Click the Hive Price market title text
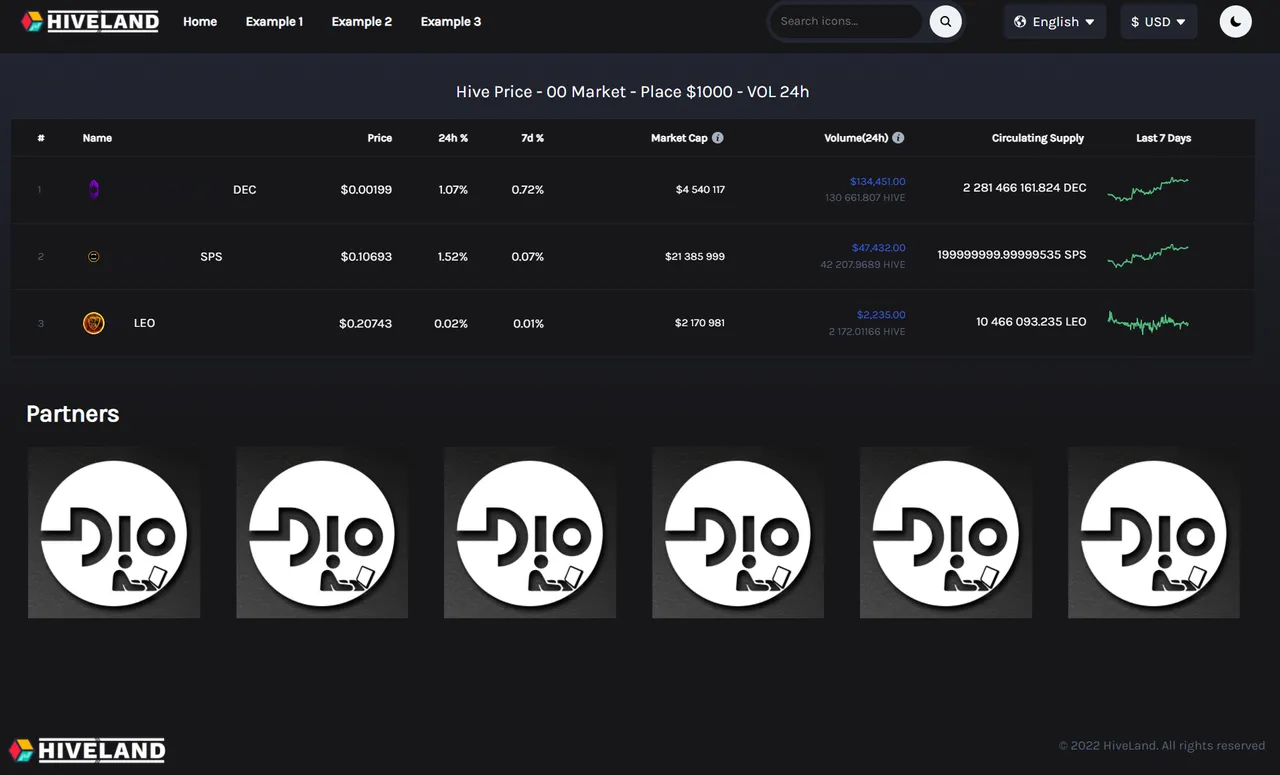 point(633,92)
